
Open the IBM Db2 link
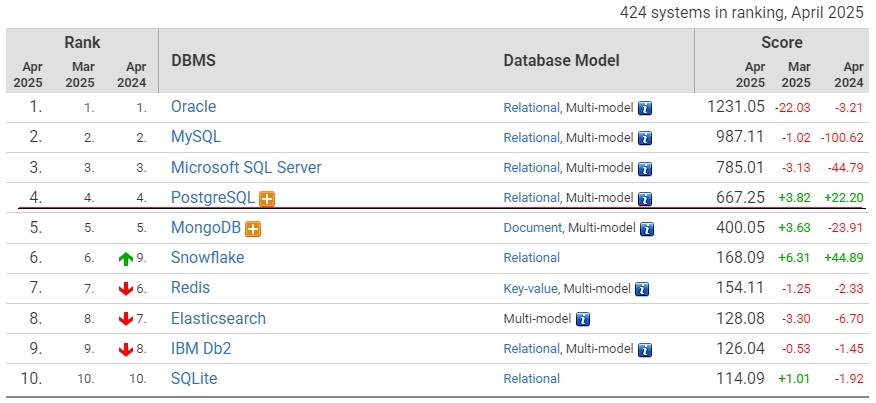[x=200, y=348]
